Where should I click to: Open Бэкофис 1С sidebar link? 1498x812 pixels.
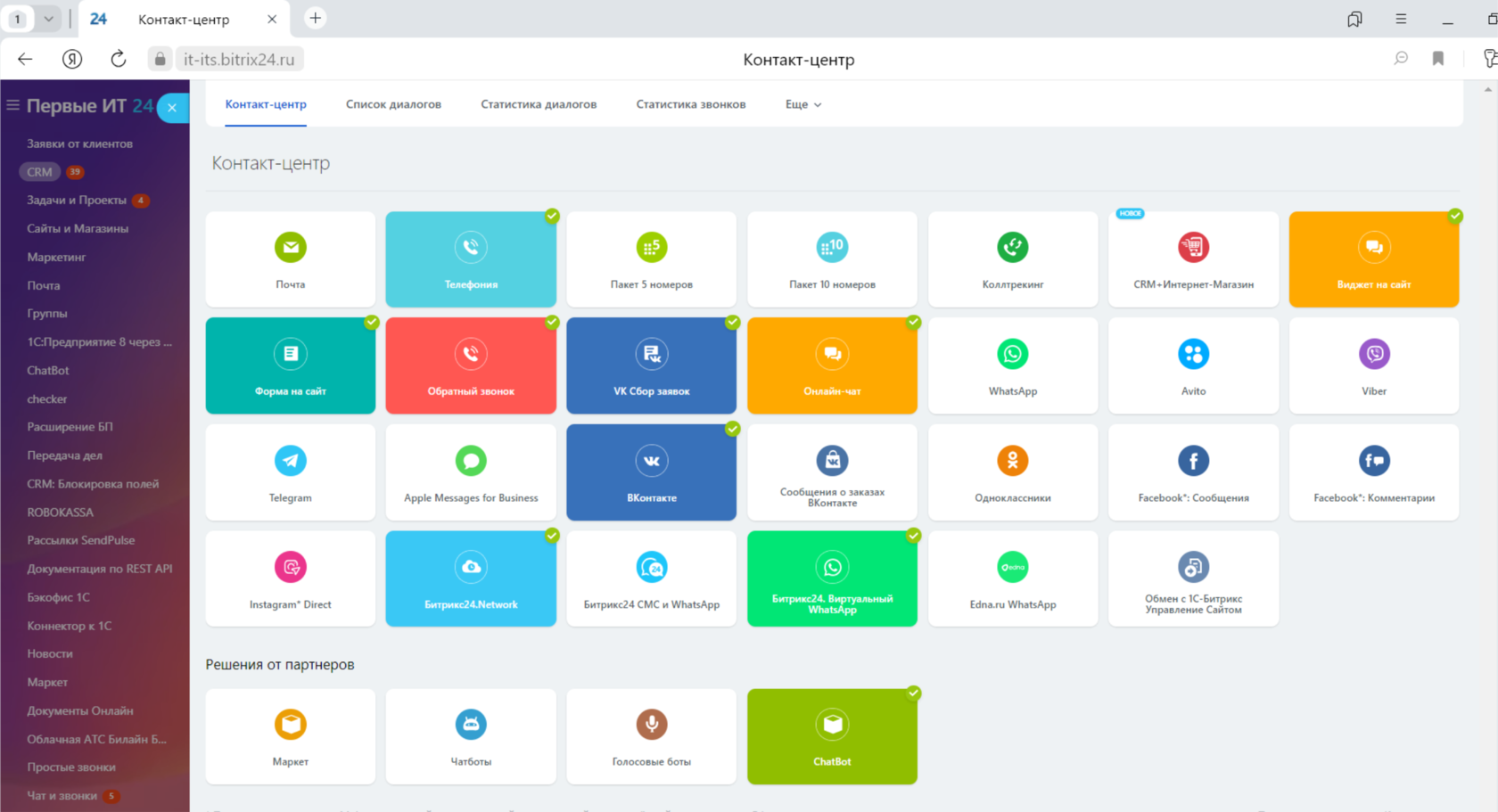59,597
